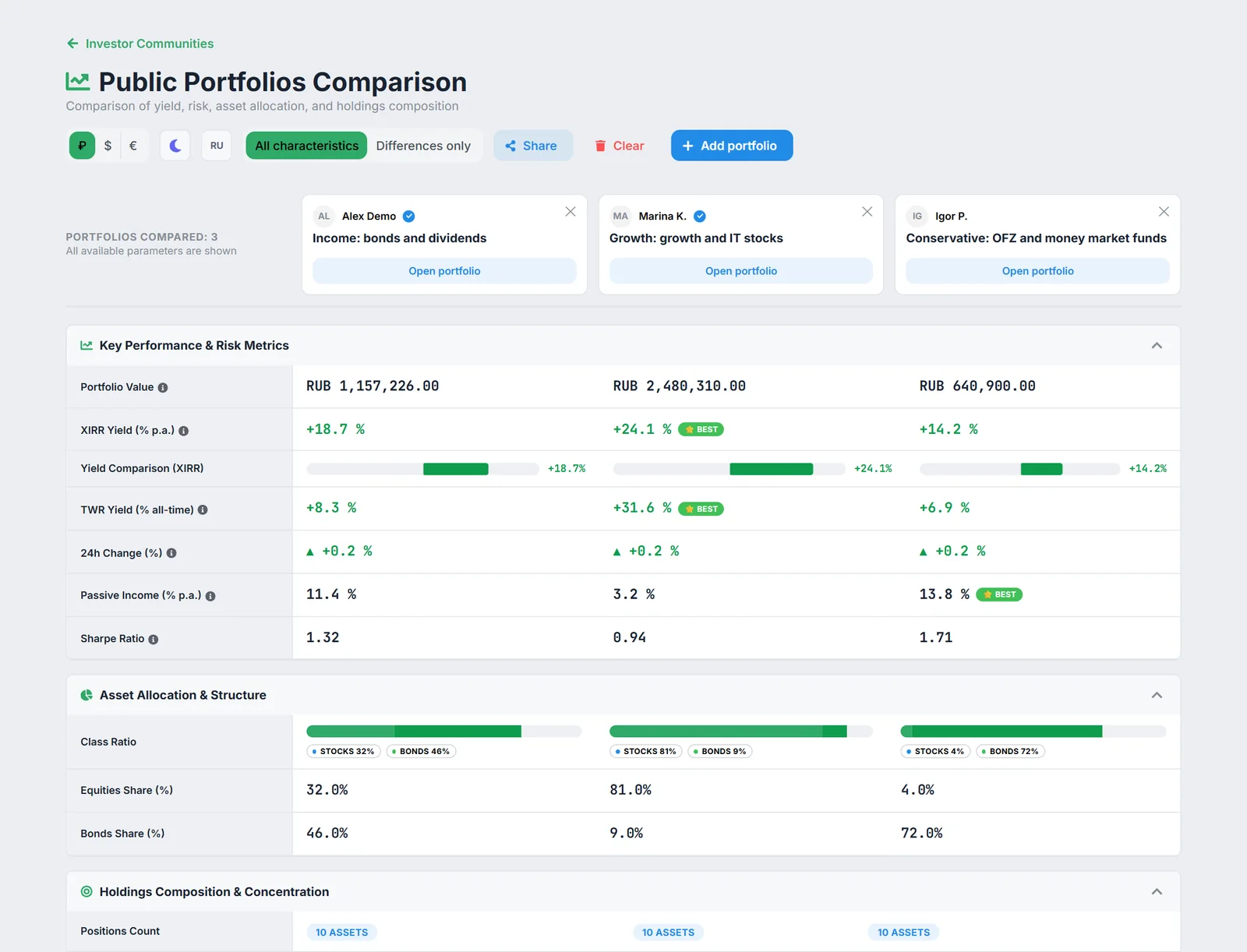The width and height of the screenshot is (1247, 952).
Task: Click the target icon of Holdings Composition
Action: coord(87,892)
